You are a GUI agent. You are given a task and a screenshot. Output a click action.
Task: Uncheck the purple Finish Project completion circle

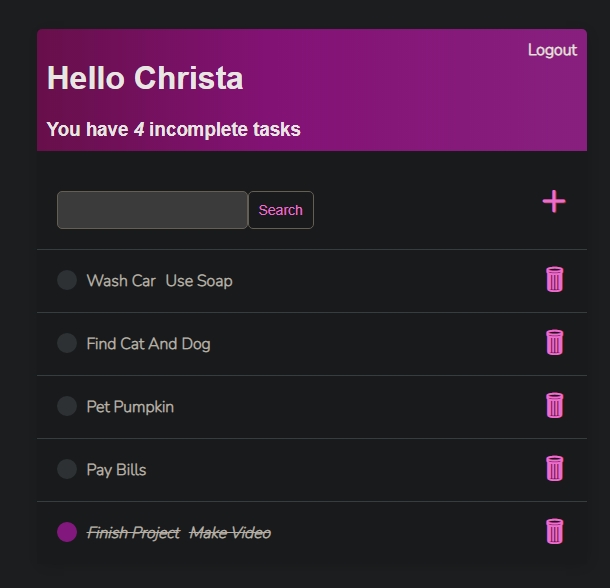point(67,532)
